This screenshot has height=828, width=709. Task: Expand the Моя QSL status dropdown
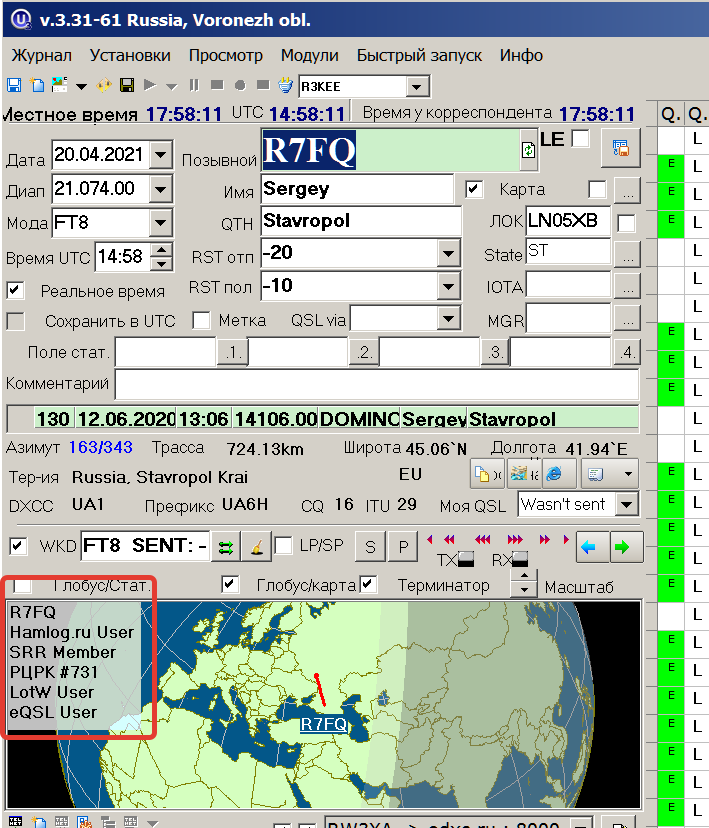(626, 505)
